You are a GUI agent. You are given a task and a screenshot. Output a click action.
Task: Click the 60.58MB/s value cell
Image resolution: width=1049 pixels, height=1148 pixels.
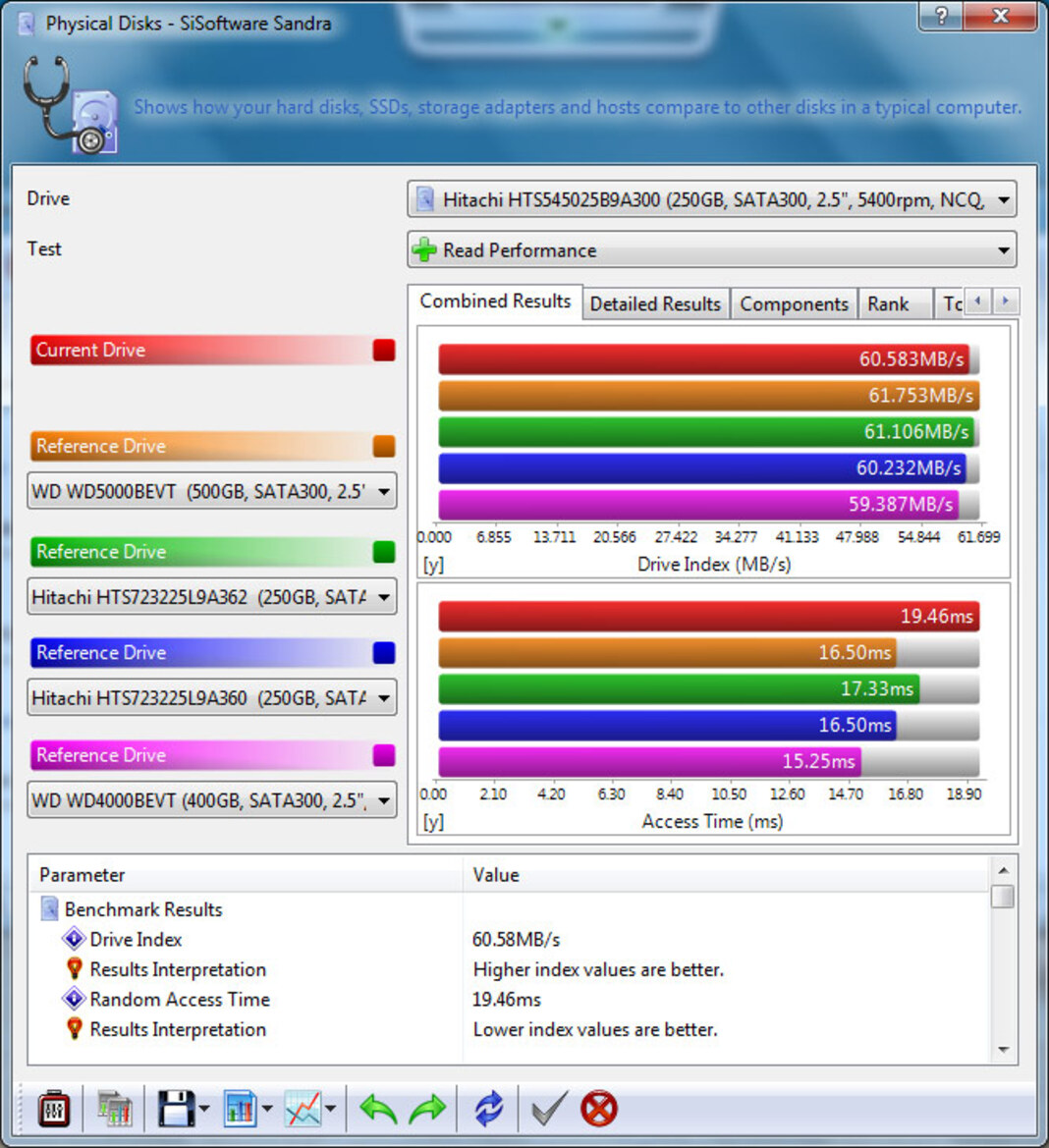click(516, 940)
